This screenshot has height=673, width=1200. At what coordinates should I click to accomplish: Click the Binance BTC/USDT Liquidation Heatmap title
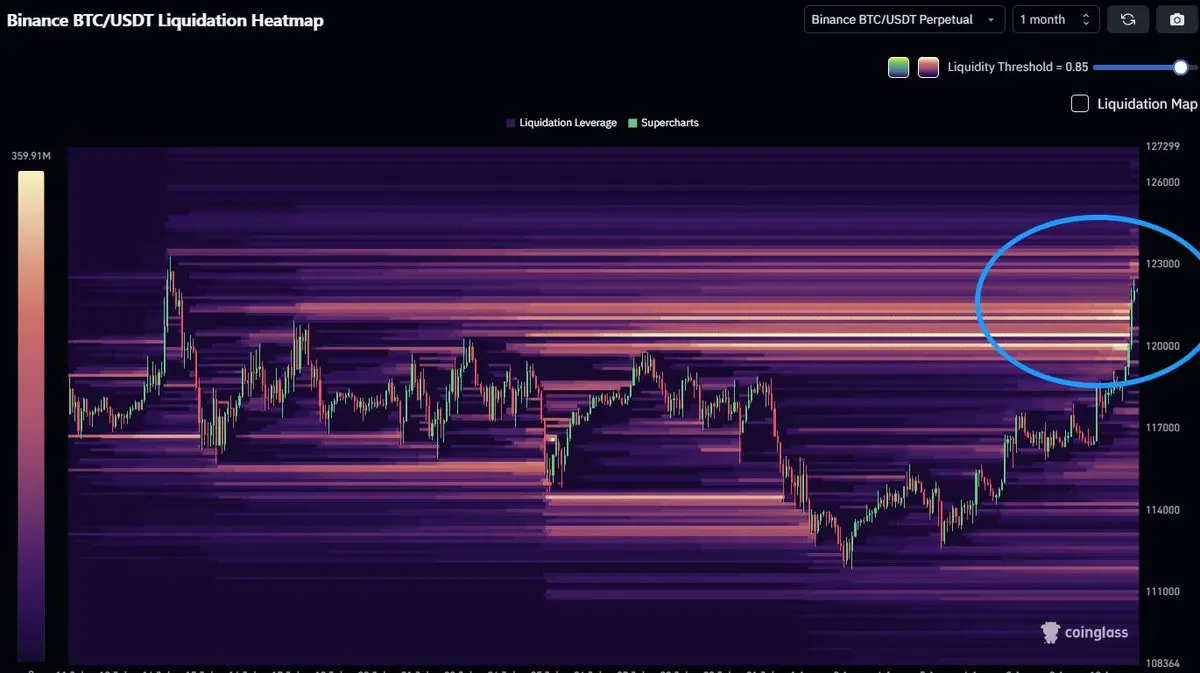pos(165,20)
